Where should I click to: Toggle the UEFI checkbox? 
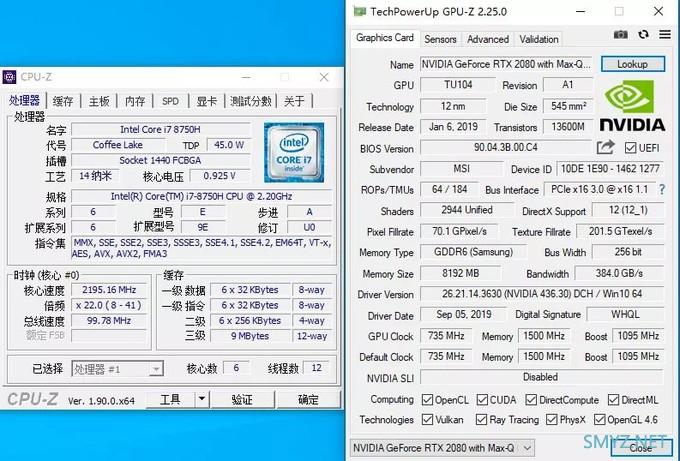pyautogui.click(x=630, y=148)
